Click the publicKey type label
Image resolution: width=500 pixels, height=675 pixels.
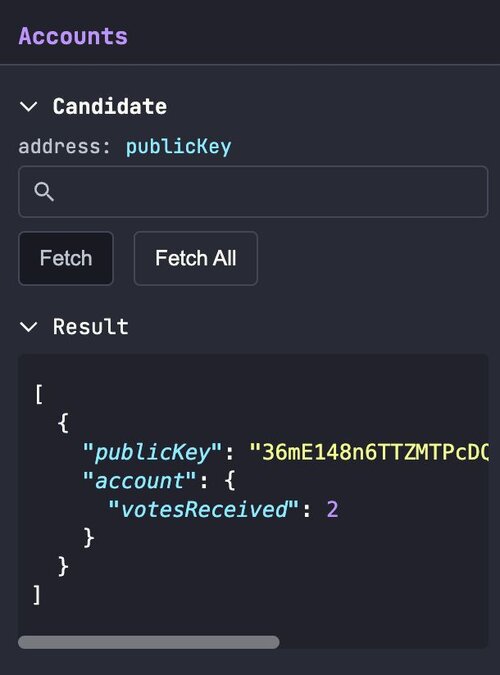pyautogui.click(x=179, y=147)
